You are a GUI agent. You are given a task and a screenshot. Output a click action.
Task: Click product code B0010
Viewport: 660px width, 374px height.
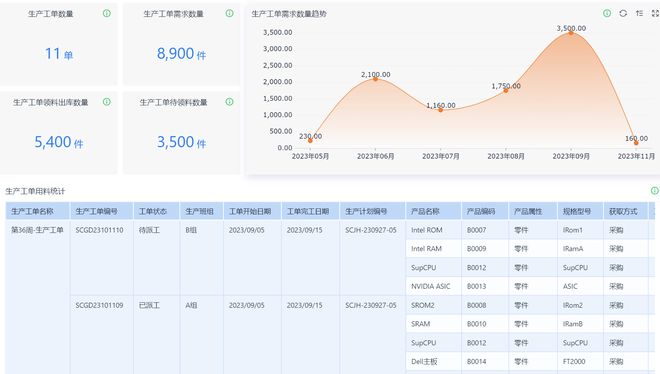(476, 324)
